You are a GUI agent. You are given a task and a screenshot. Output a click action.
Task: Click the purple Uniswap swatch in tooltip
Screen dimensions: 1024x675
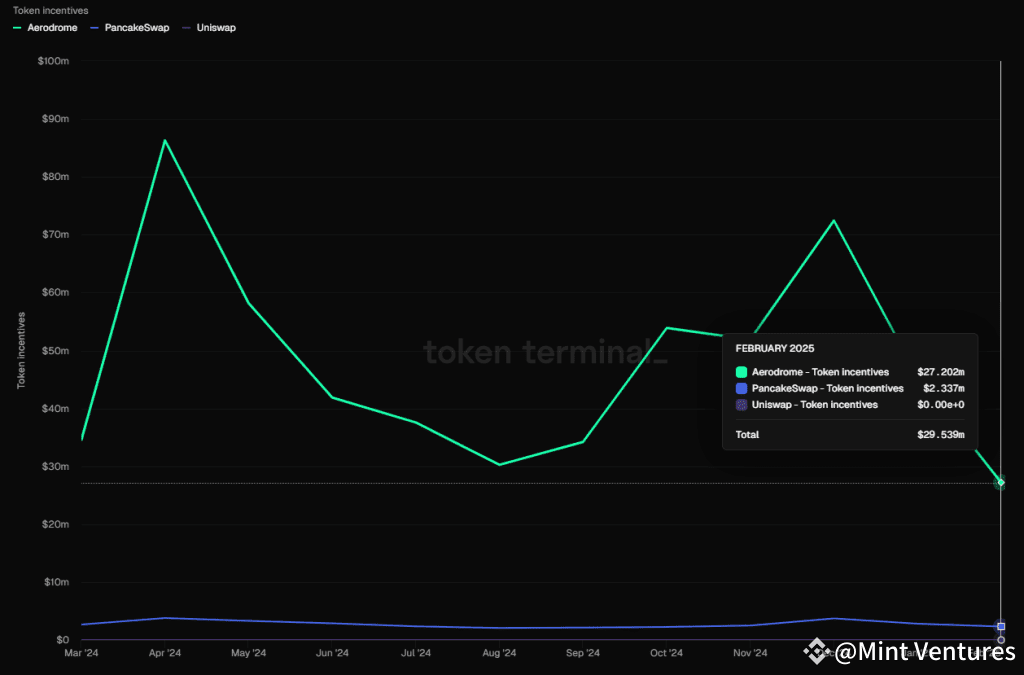741,405
